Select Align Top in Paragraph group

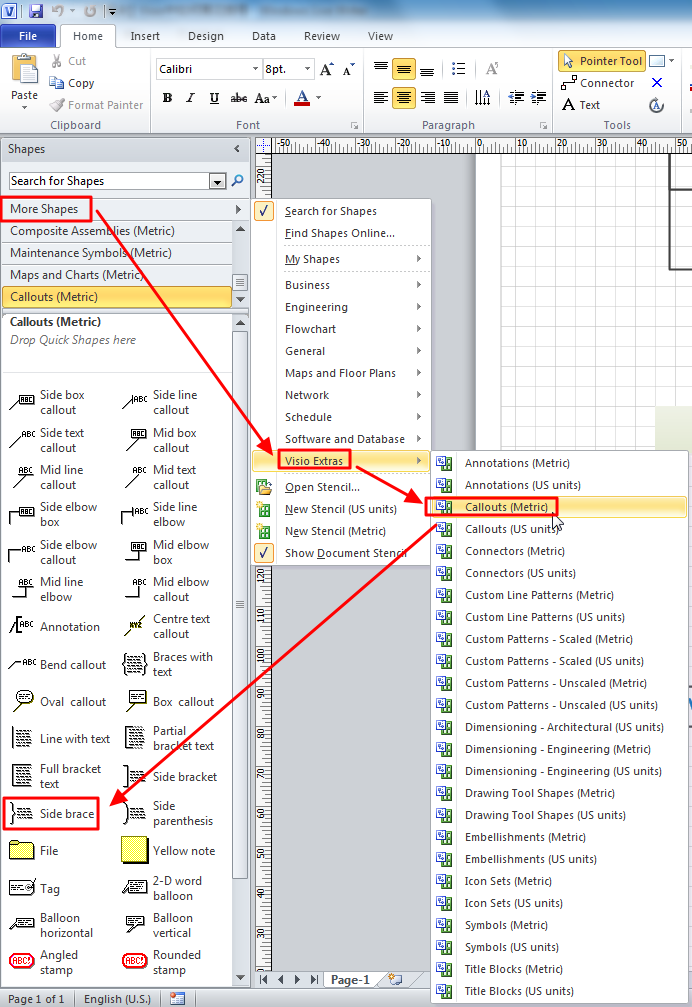(x=381, y=69)
